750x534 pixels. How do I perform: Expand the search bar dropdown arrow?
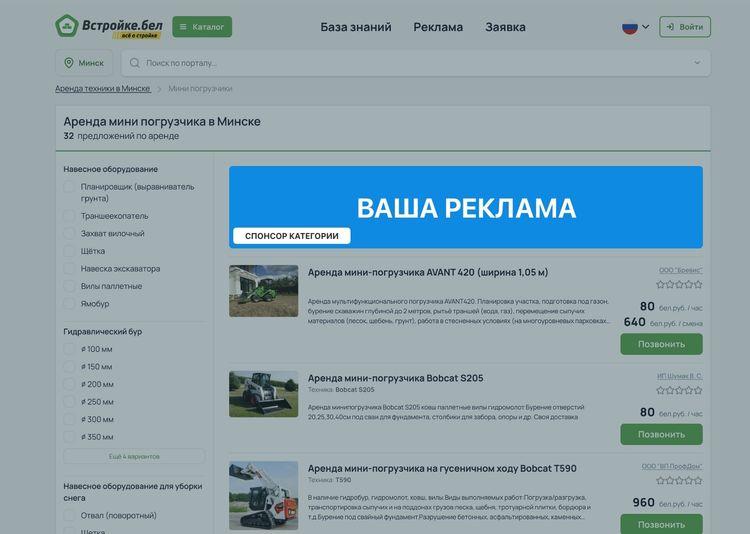(697, 63)
